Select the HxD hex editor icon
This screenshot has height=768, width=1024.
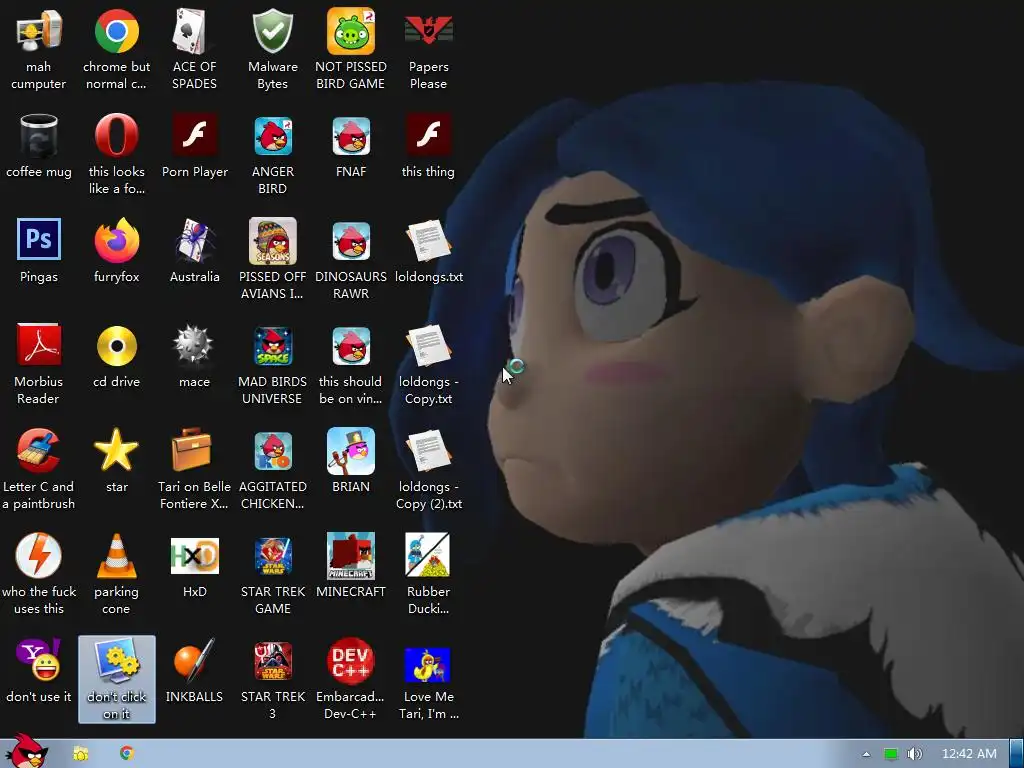194,556
